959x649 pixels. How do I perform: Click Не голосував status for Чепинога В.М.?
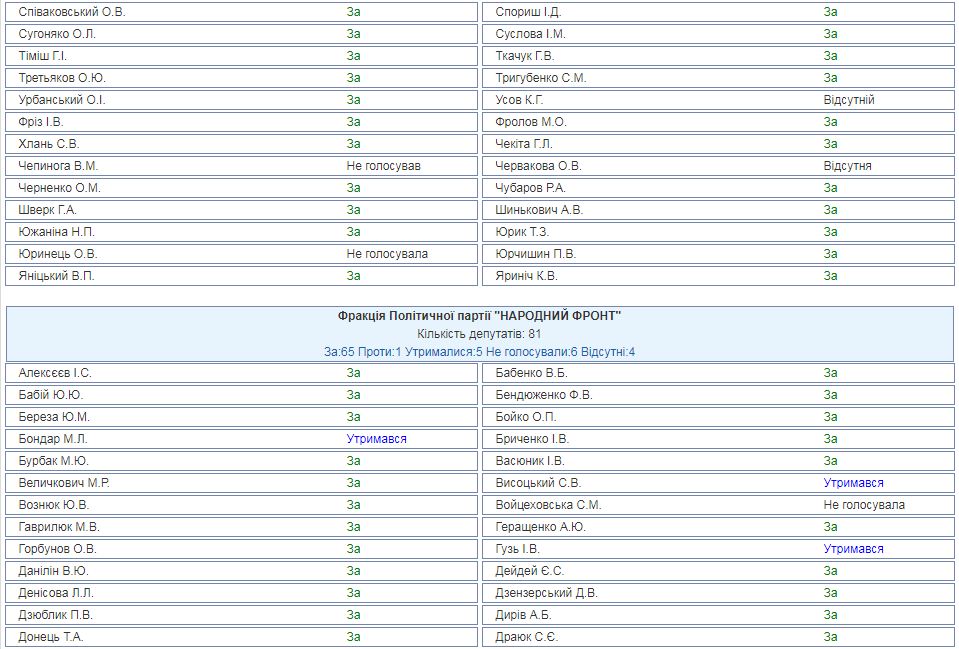[384, 166]
